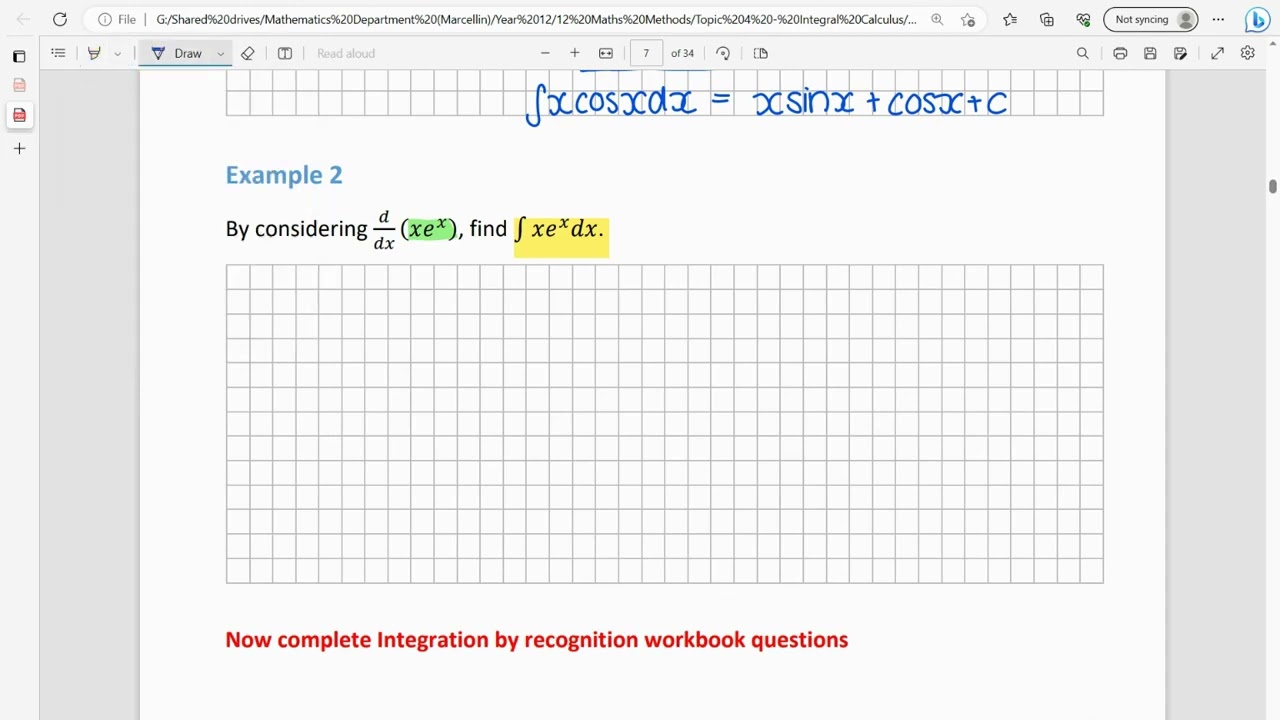Image resolution: width=1280 pixels, height=720 pixels.
Task: Open the Bing chat sidebar icon
Action: click(1257, 19)
